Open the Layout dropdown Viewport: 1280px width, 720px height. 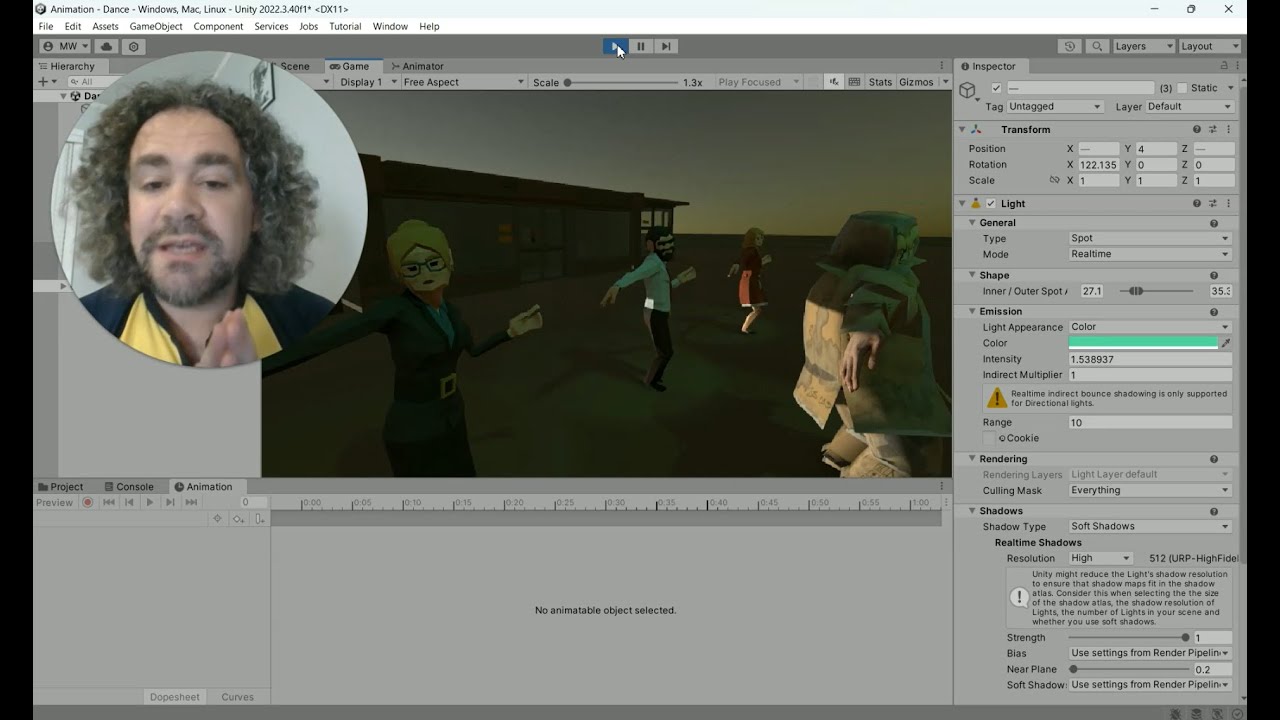click(x=1210, y=46)
